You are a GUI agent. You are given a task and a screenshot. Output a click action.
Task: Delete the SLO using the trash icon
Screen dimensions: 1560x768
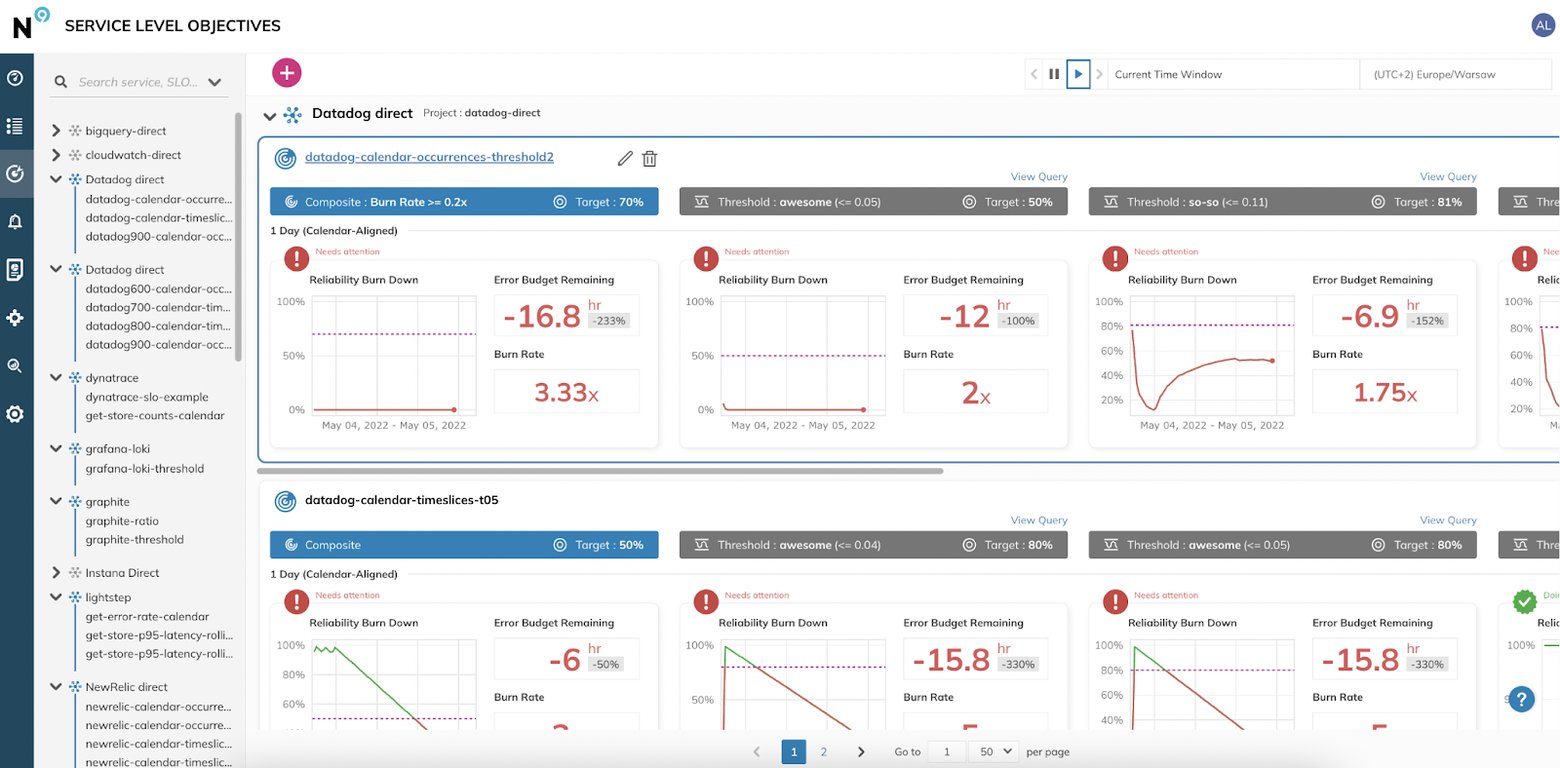pos(650,158)
